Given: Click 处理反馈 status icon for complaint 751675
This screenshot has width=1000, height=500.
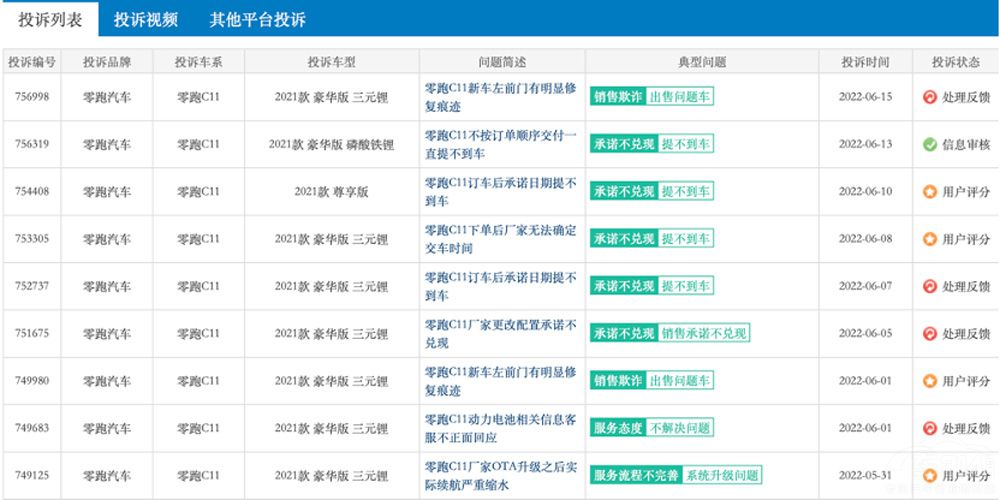Looking at the screenshot, I should [929, 334].
